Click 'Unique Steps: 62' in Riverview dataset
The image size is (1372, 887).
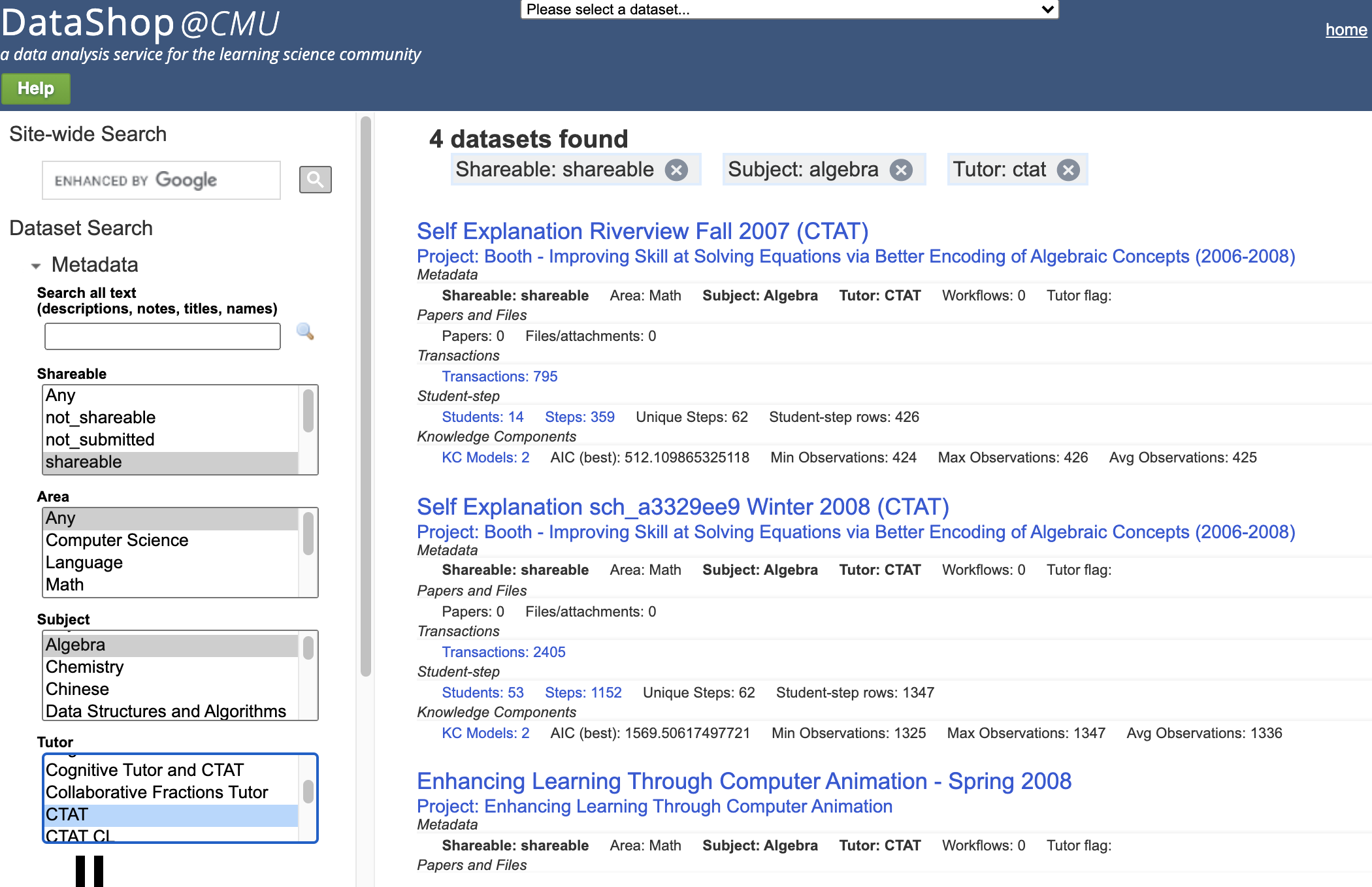(x=692, y=417)
